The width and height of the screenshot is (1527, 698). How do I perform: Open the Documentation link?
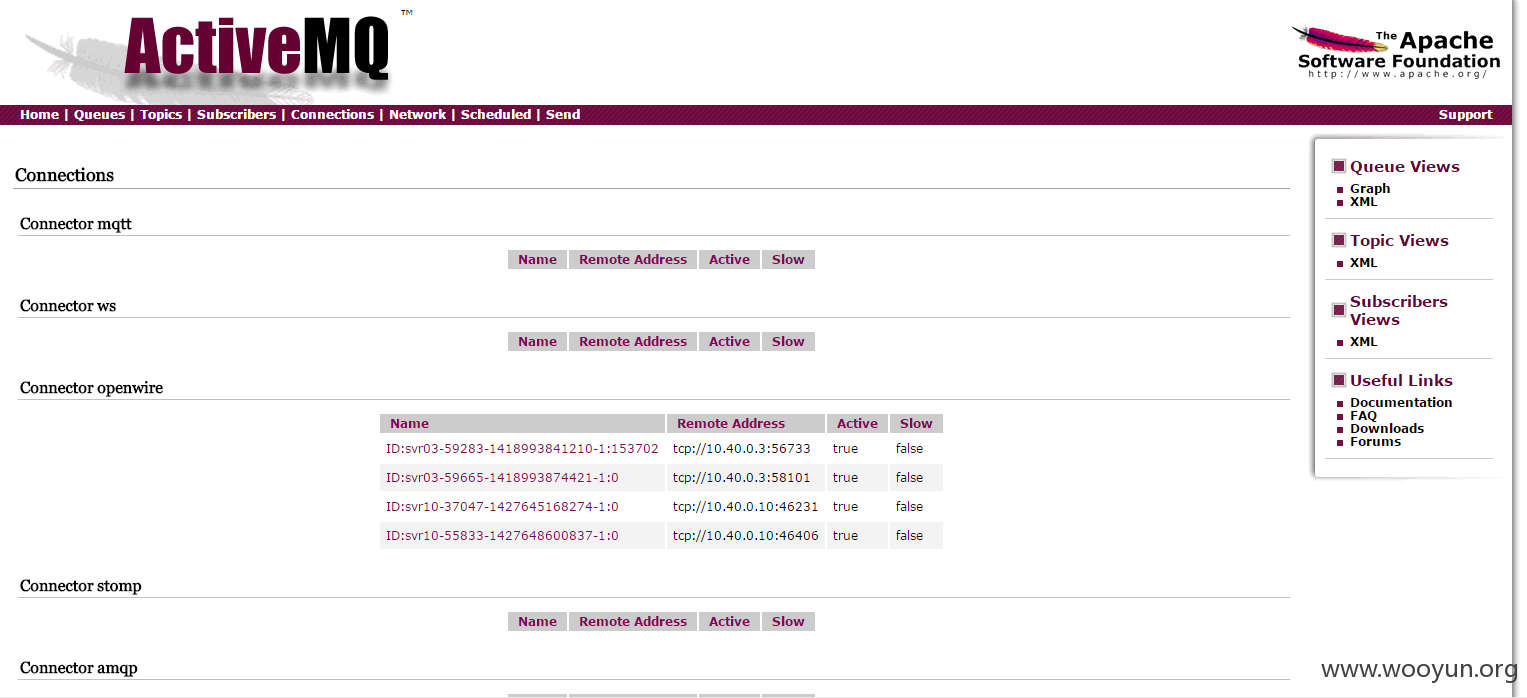point(1401,402)
